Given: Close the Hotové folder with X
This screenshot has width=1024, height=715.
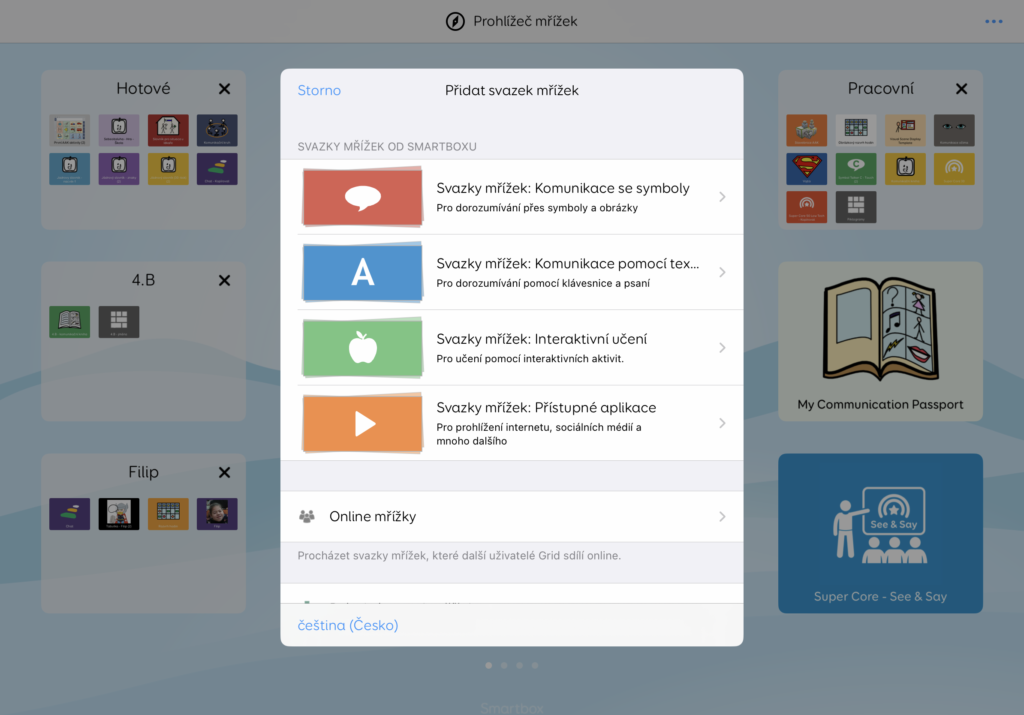Looking at the screenshot, I should (224, 89).
